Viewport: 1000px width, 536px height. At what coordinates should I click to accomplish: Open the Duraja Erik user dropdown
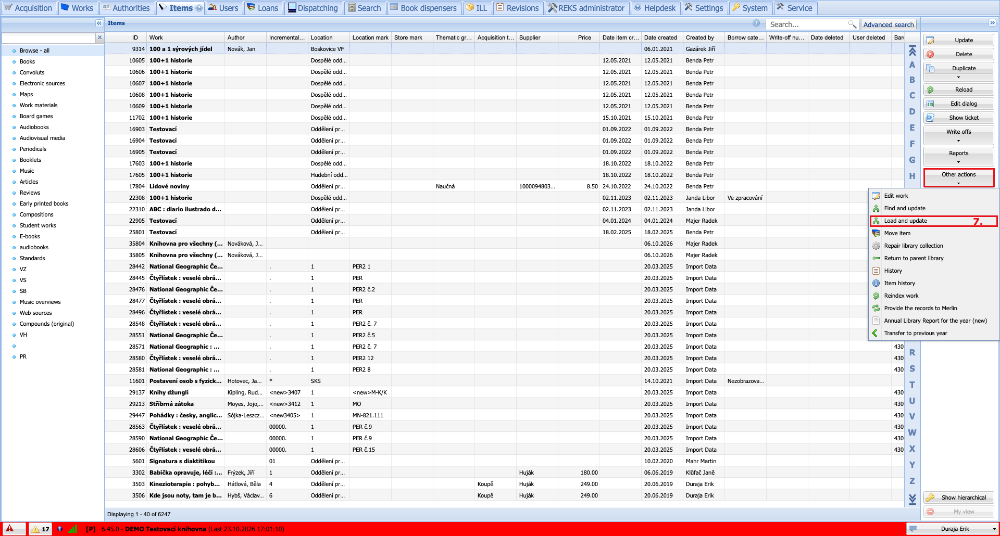tap(951, 529)
